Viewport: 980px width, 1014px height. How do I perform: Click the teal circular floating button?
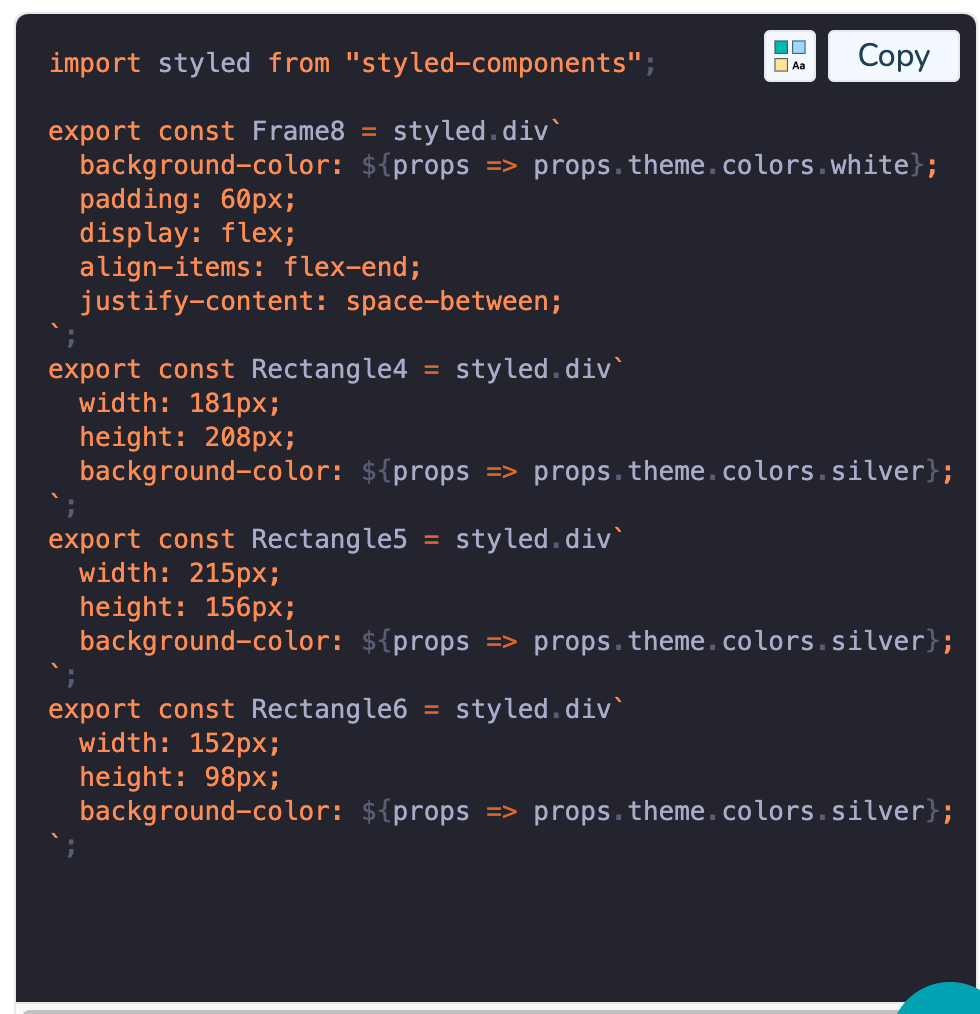pyautogui.click(x=941, y=998)
